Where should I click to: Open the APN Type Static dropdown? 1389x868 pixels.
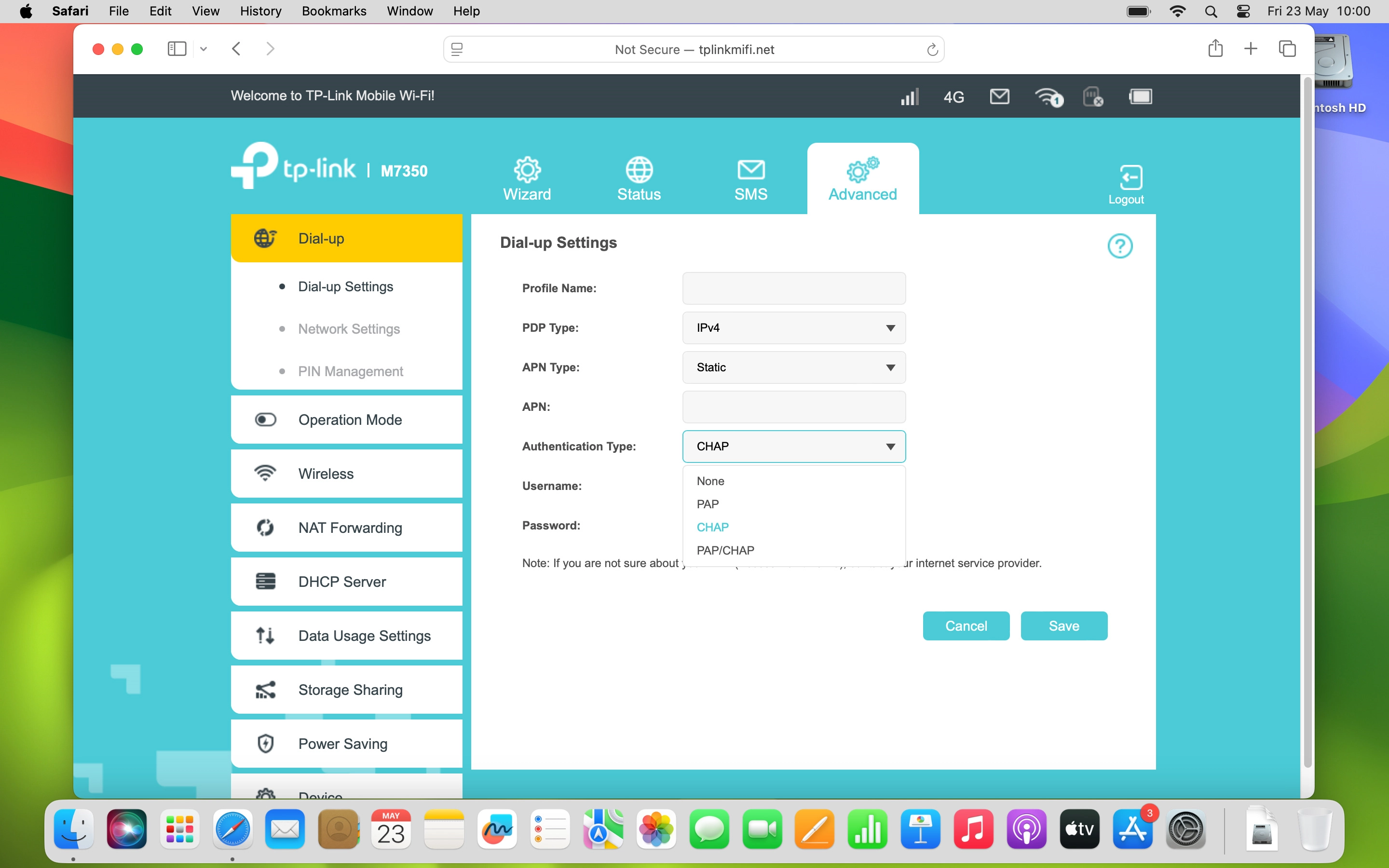coord(794,367)
